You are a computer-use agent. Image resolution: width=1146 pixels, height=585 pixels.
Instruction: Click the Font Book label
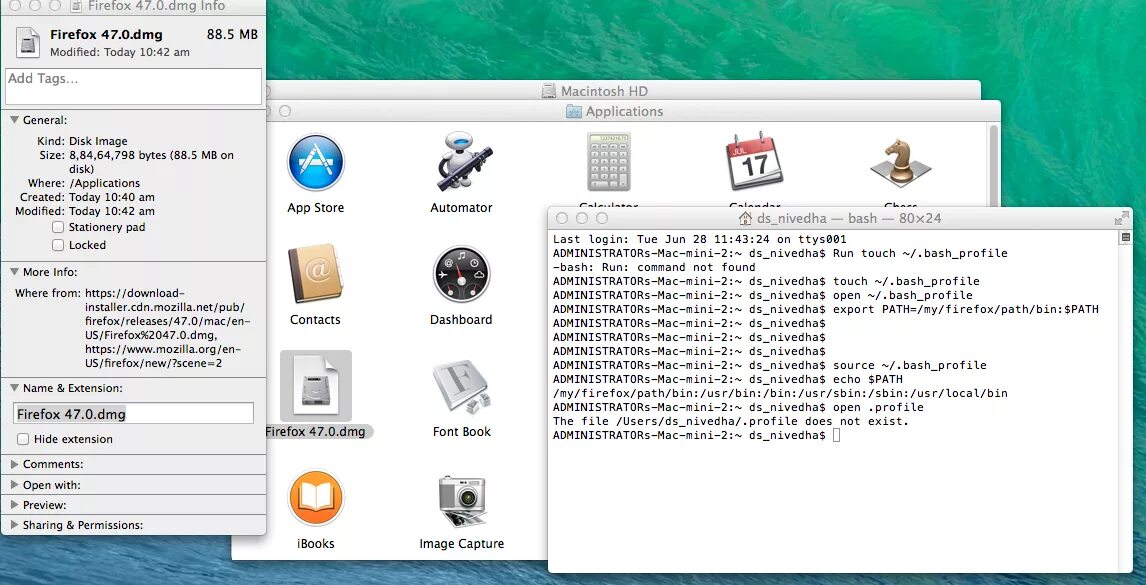tap(461, 431)
